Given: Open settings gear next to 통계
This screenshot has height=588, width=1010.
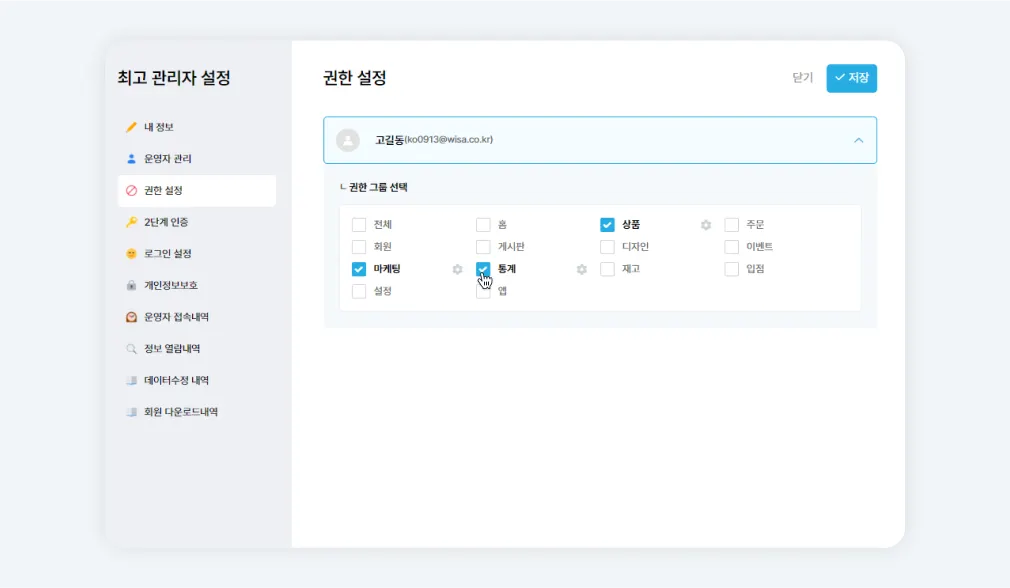Looking at the screenshot, I should (x=581, y=269).
